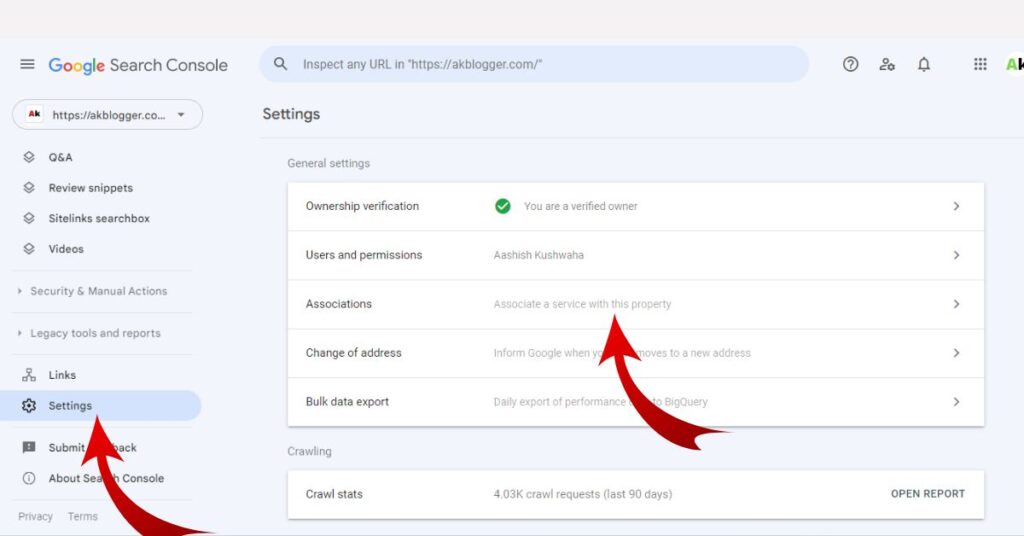Click the Inspect any URL search field
Image resolution: width=1024 pixels, height=536 pixels.
534,64
